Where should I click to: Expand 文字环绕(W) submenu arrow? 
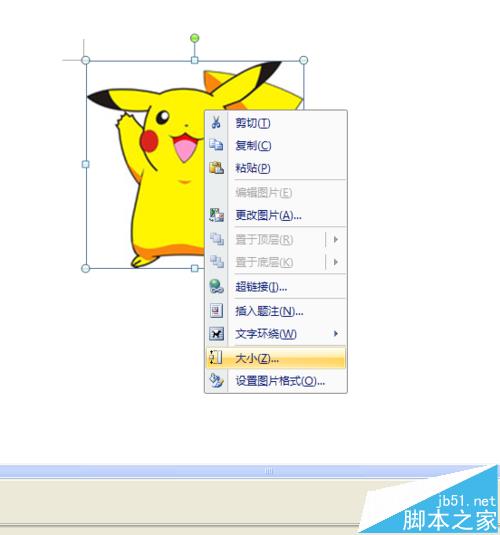coord(336,333)
